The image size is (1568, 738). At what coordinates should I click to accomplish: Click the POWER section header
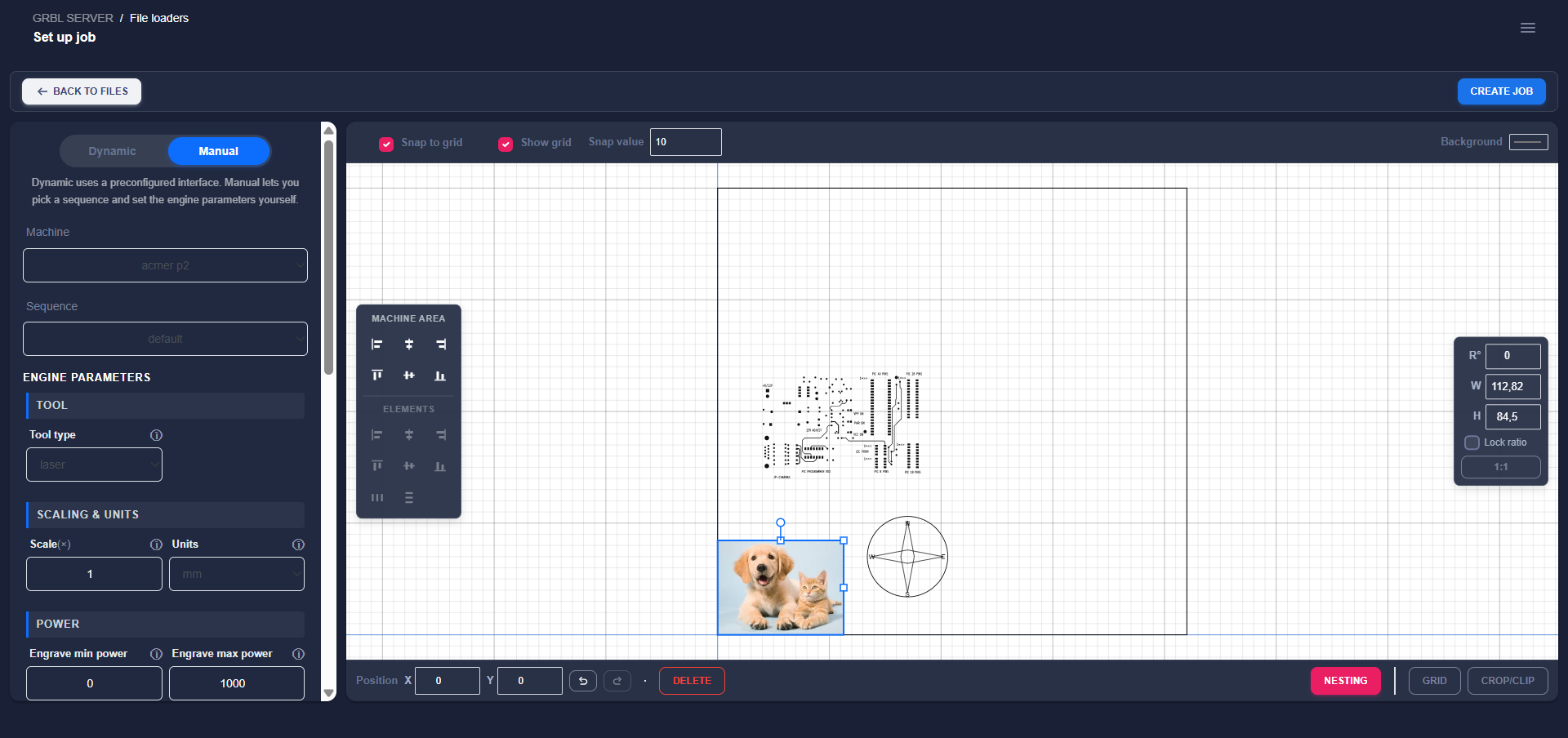166,625
